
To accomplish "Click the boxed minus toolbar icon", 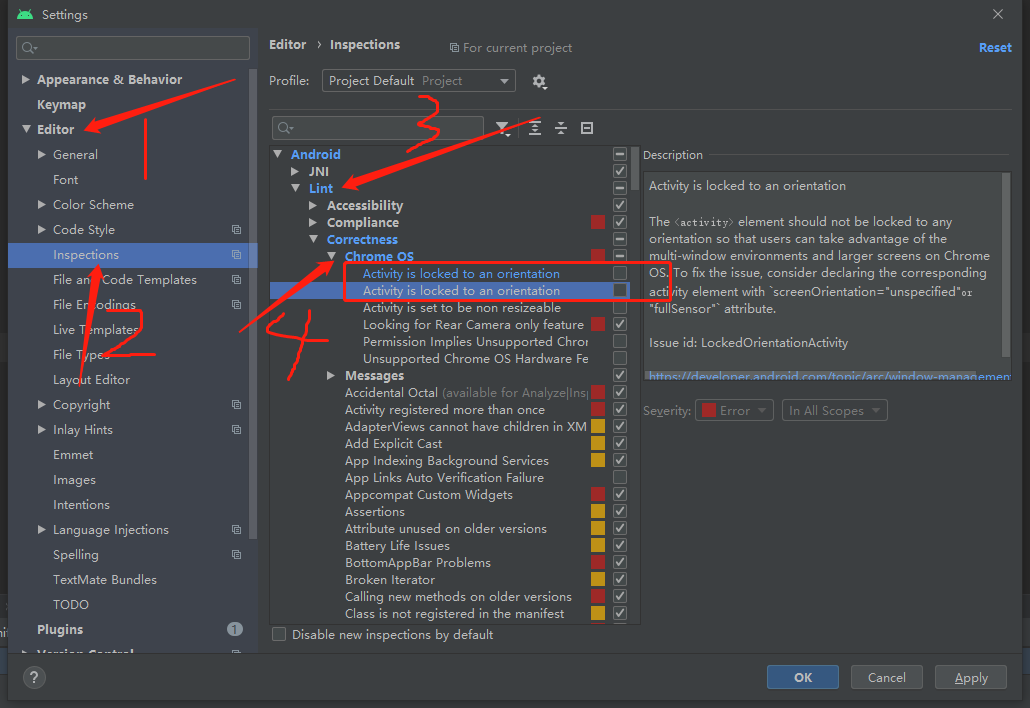I will (x=586, y=128).
